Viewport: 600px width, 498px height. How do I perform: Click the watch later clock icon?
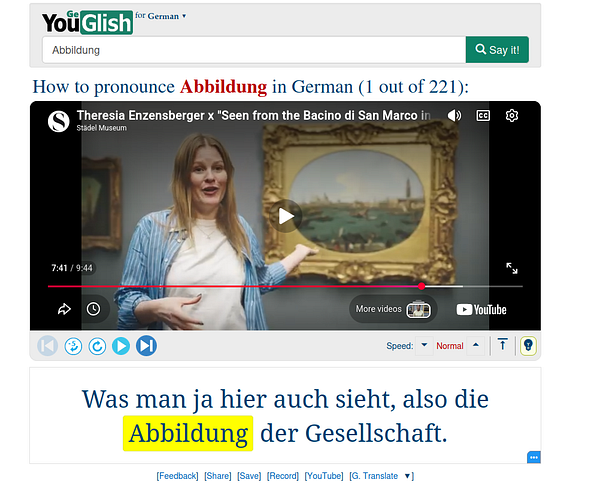pyautogui.click(x=93, y=309)
